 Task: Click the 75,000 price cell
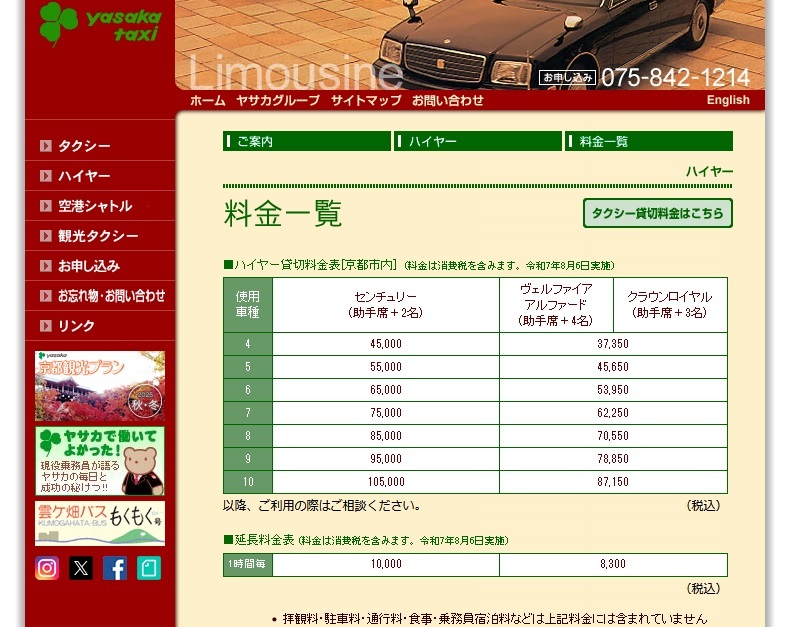[x=385, y=413]
